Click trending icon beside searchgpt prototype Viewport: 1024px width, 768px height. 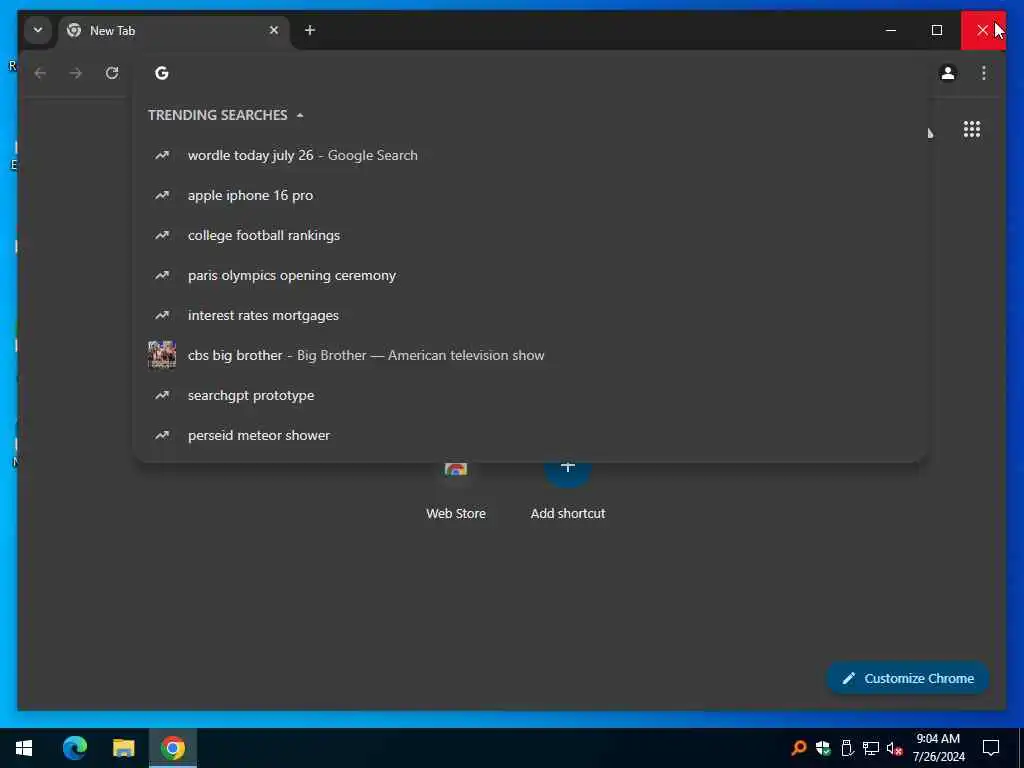[x=161, y=395]
